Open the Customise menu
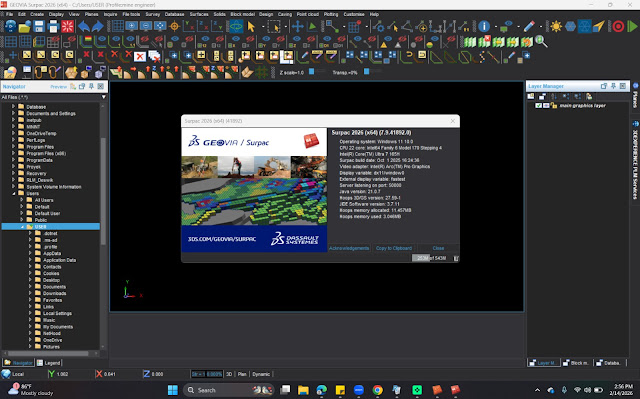Viewport: 640px width, 399px height. pos(354,14)
